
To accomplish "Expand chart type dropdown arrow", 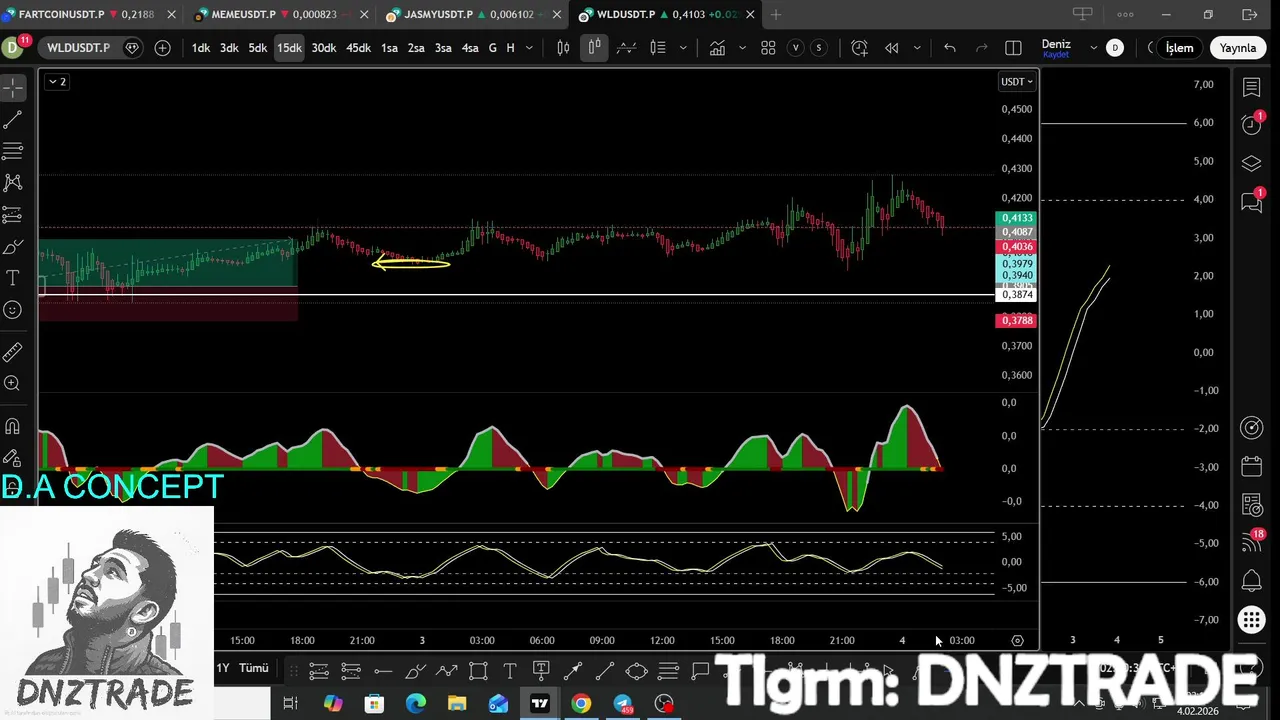I will (683, 48).
